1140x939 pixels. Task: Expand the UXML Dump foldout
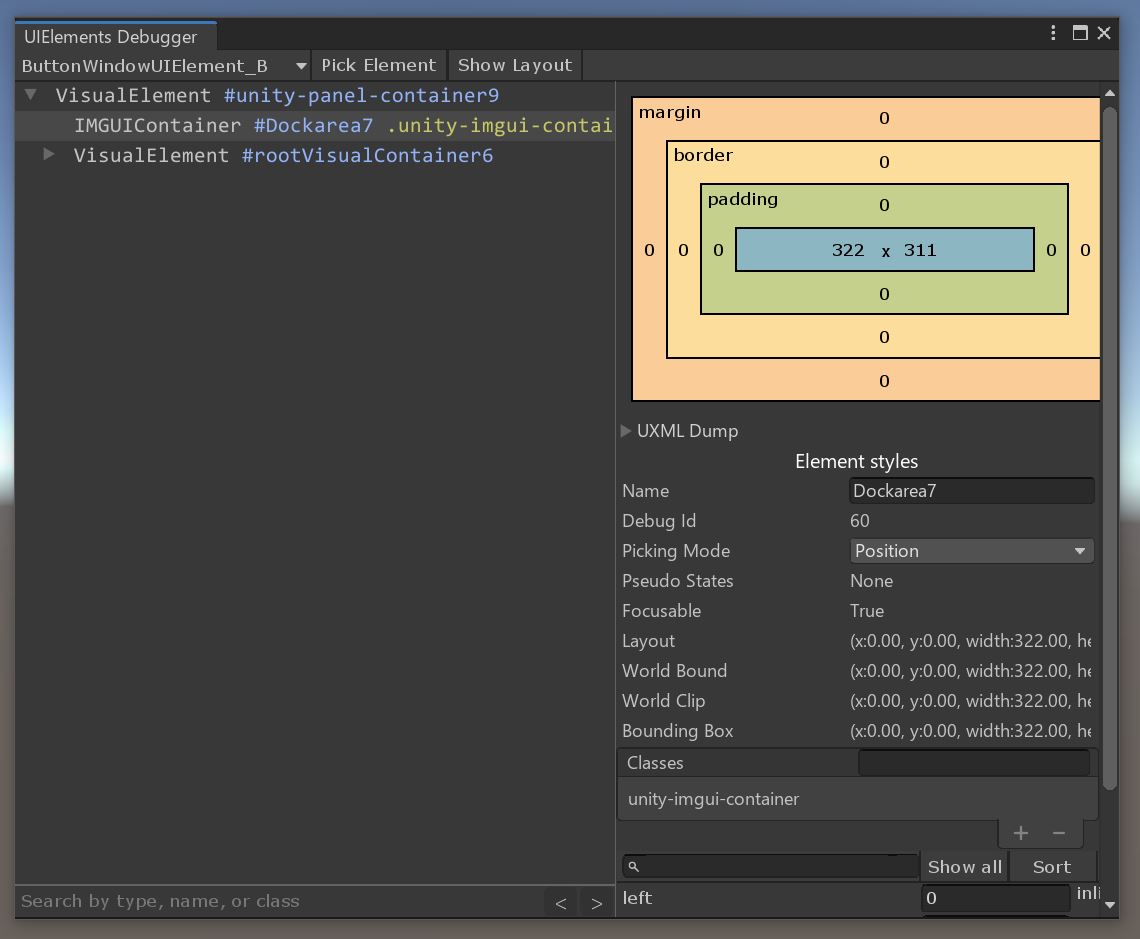coord(625,431)
